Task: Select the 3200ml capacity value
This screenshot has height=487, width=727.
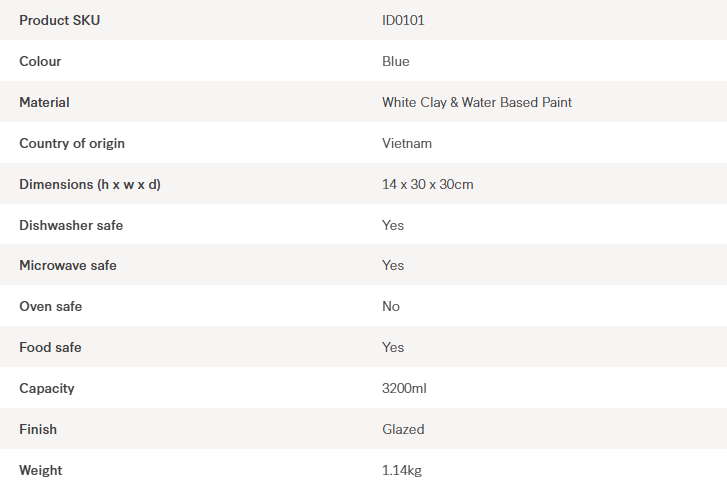Action: [405, 388]
